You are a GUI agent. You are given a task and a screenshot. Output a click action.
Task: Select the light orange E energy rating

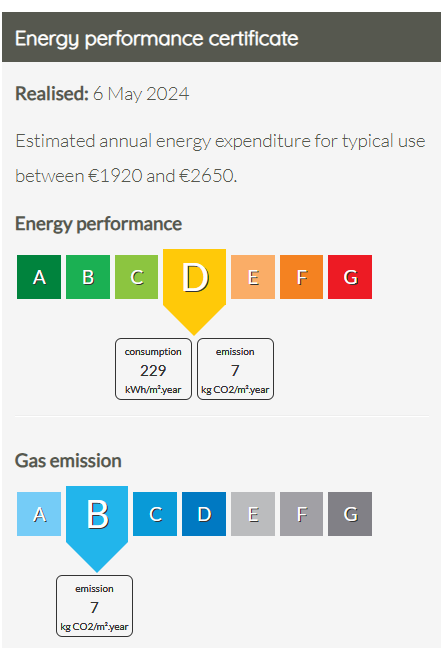pyautogui.click(x=253, y=277)
